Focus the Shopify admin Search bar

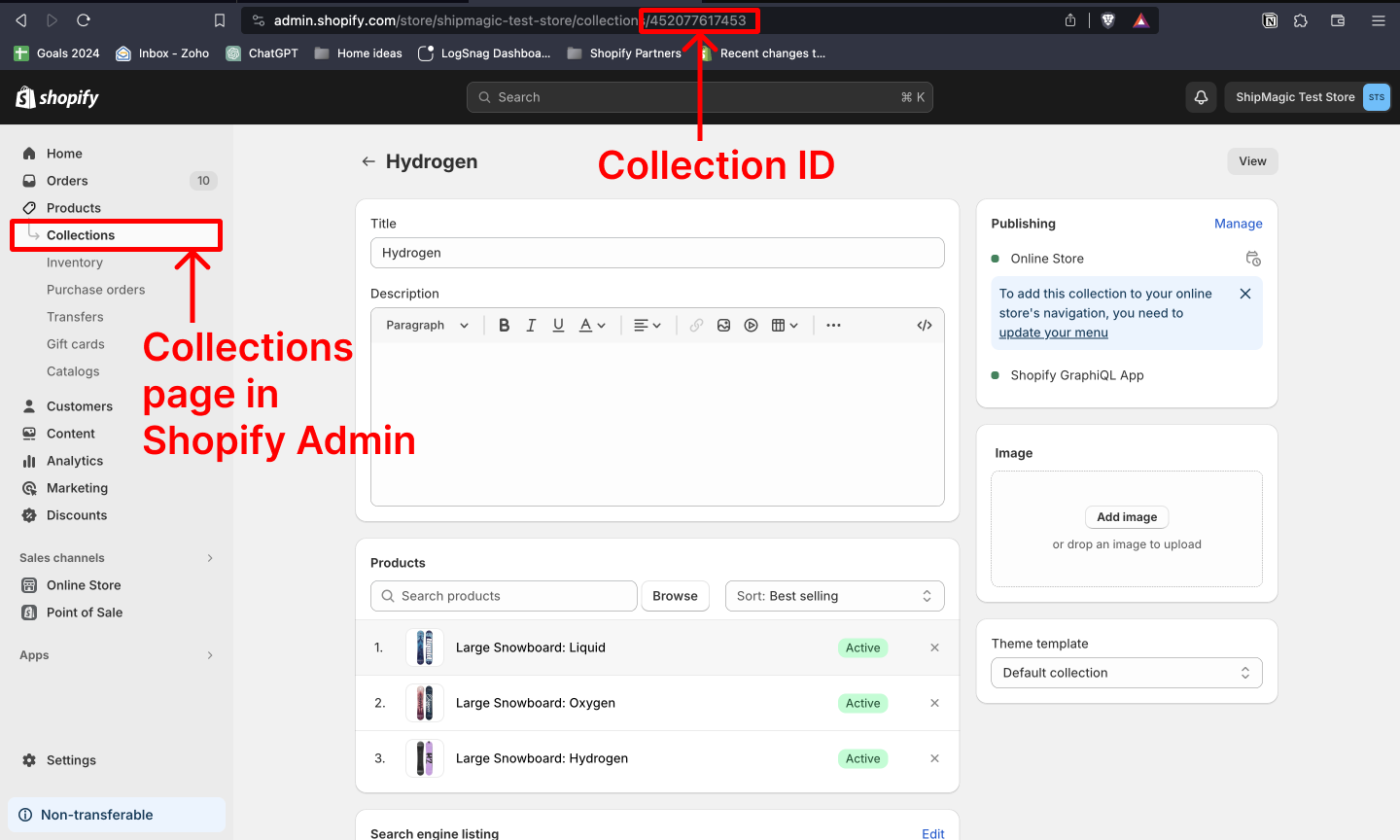(700, 97)
